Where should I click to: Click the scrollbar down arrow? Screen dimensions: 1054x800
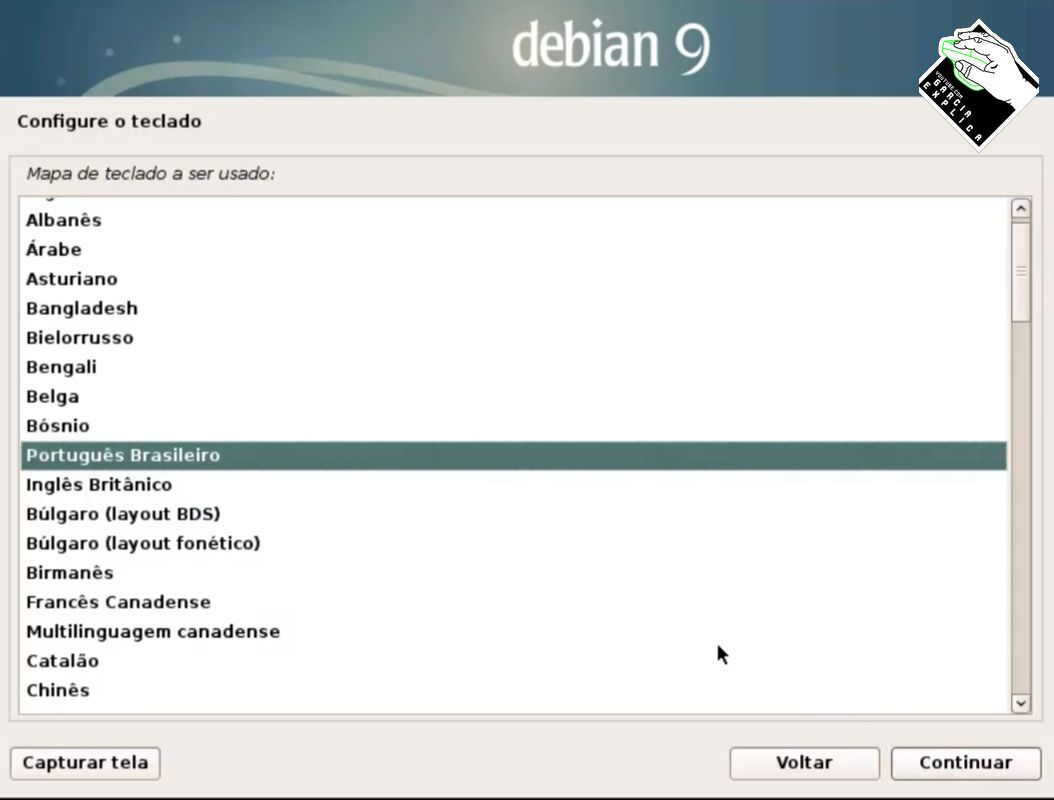tap(1021, 703)
